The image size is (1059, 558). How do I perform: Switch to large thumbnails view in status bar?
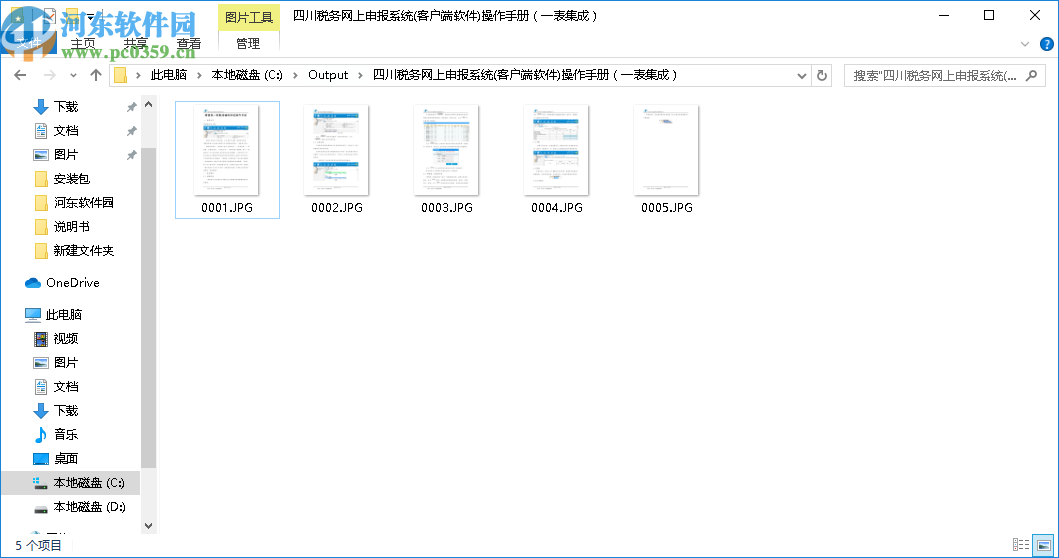click(x=1043, y=544)
